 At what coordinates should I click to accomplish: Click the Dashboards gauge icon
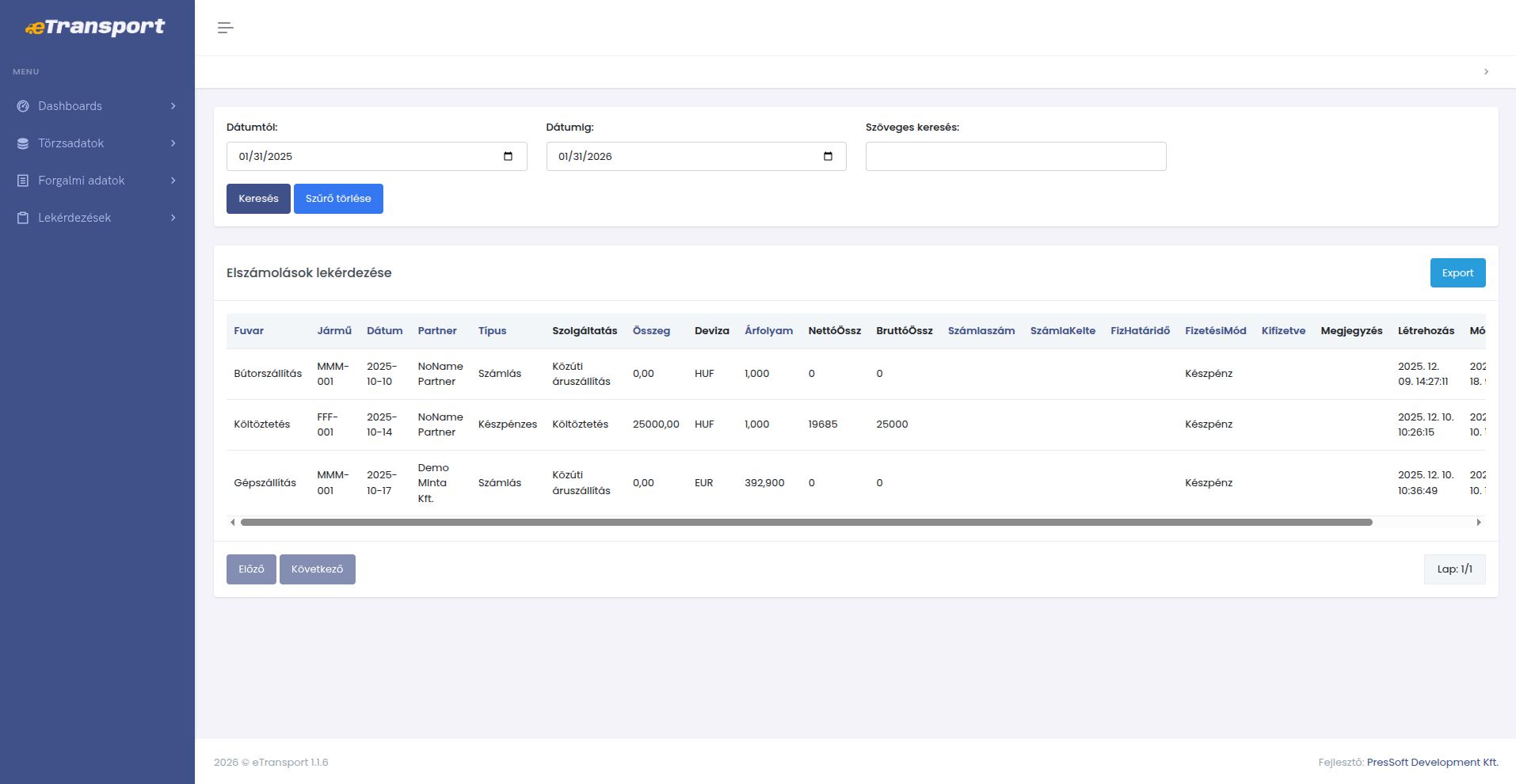(23, 106)
